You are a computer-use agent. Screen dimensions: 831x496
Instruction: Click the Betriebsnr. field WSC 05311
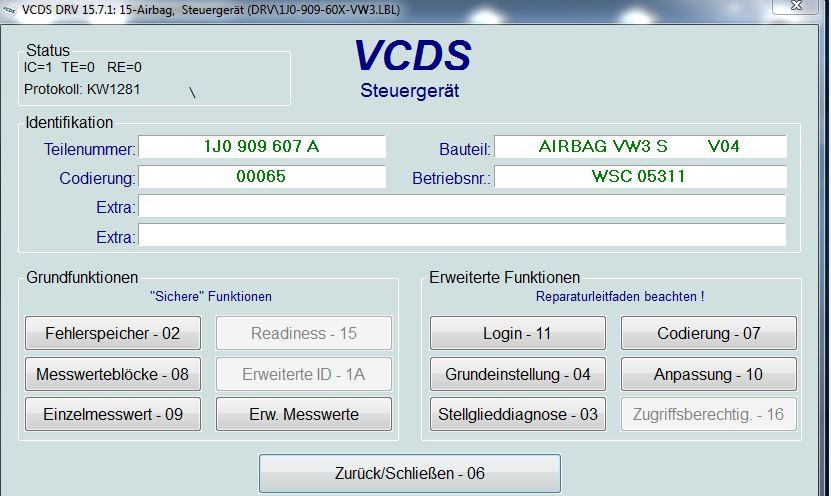tap(640, 176)
